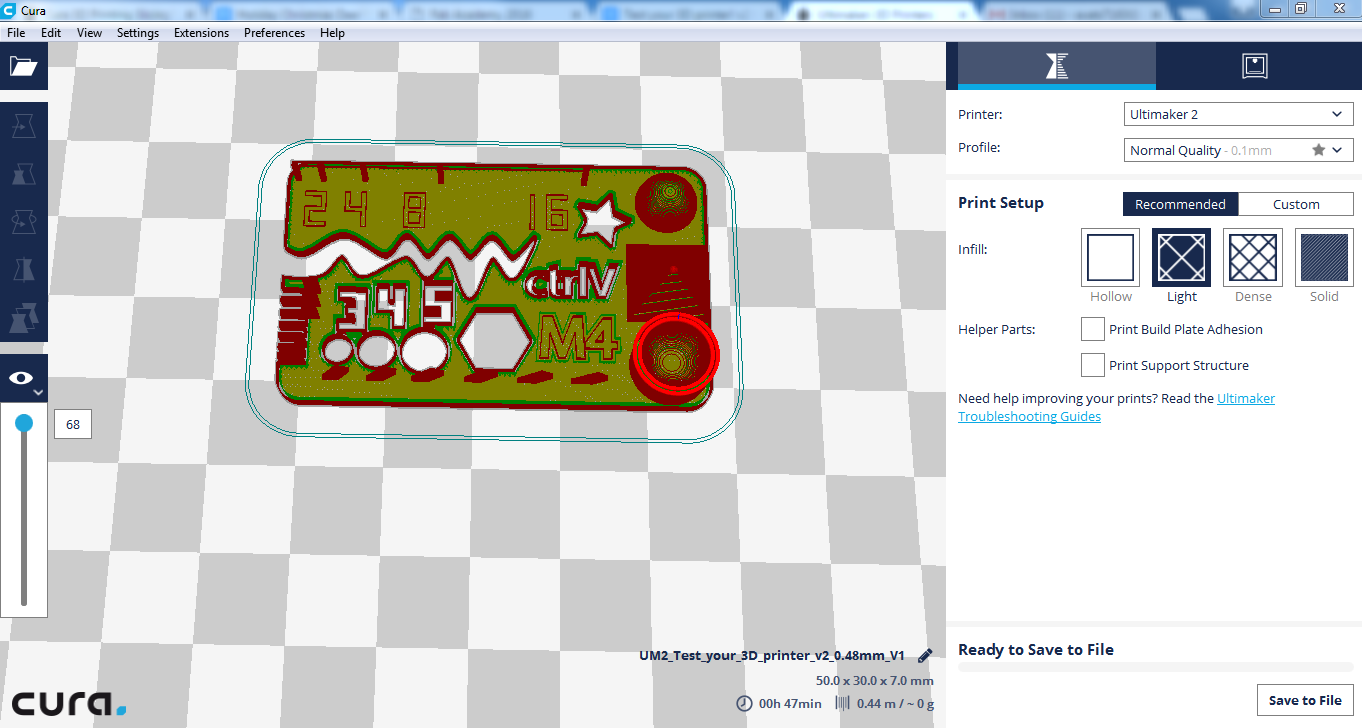Click the clock icon beside print time
1362x728 pixels.
pos(744,703)
